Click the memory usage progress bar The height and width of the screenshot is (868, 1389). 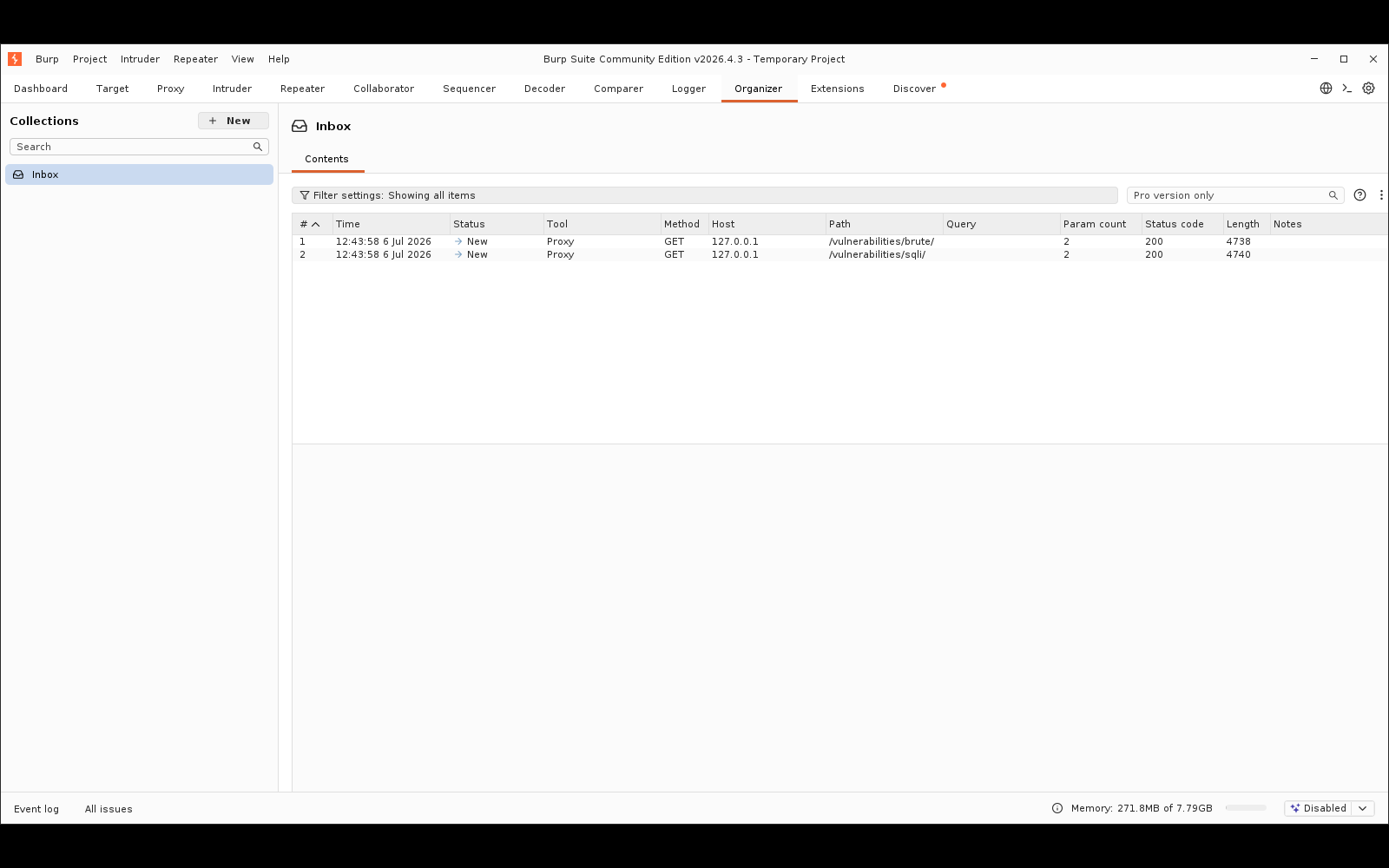point(1246,808)
